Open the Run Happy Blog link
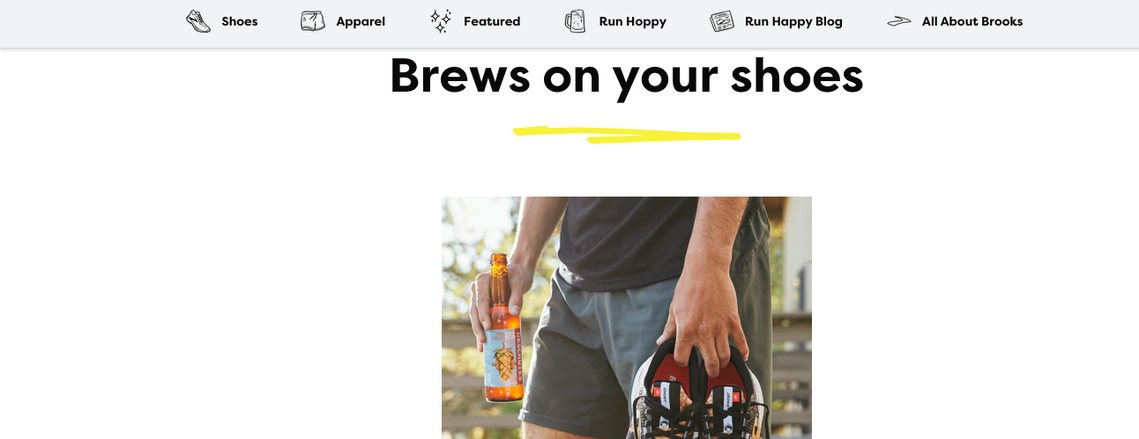This screenshot has height=439, width=1139. click(793, 21)
